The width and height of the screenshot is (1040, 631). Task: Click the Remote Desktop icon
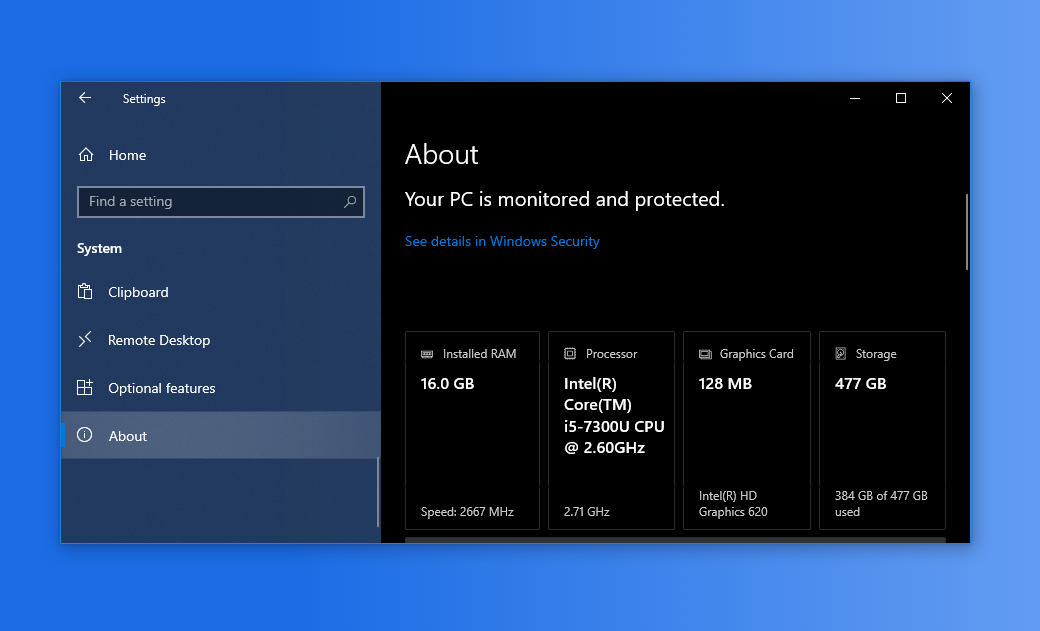click(85, 340)
